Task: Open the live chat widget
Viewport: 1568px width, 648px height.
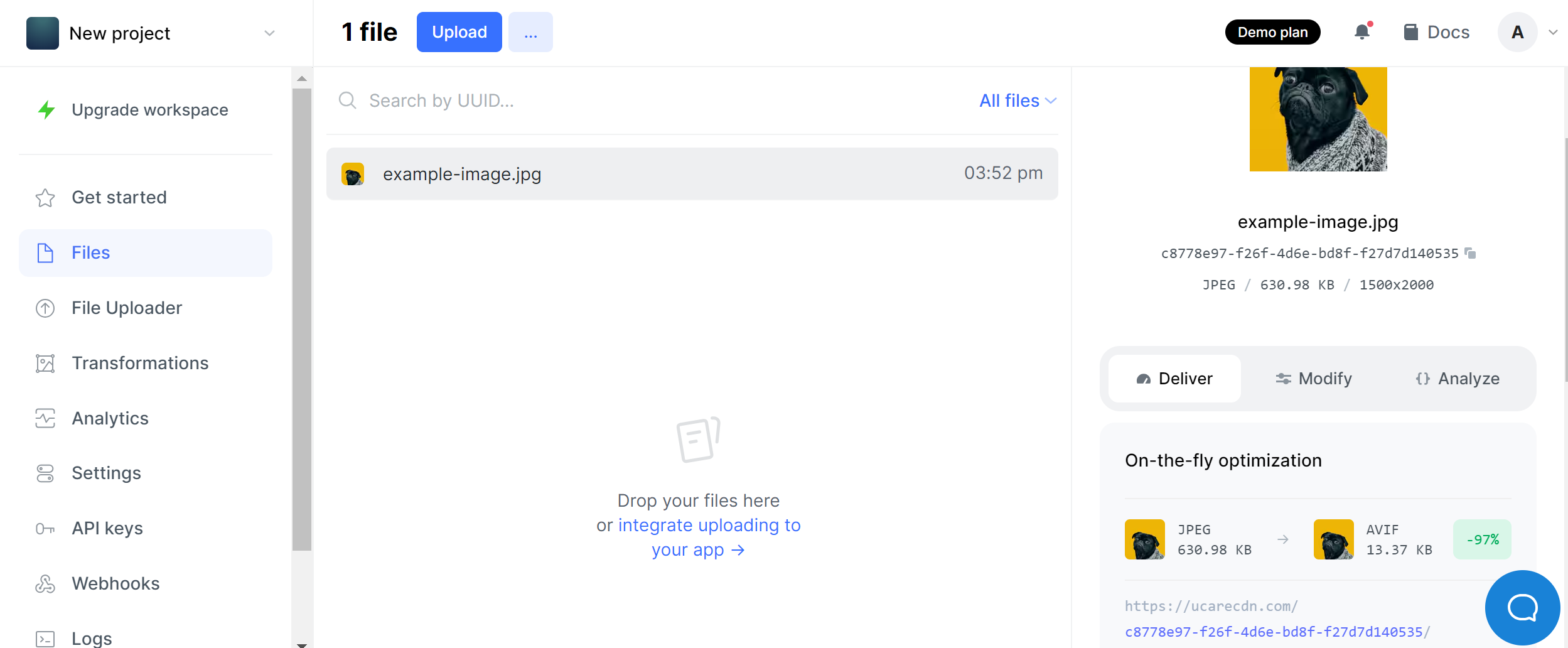Action: tap(1522, 607)
